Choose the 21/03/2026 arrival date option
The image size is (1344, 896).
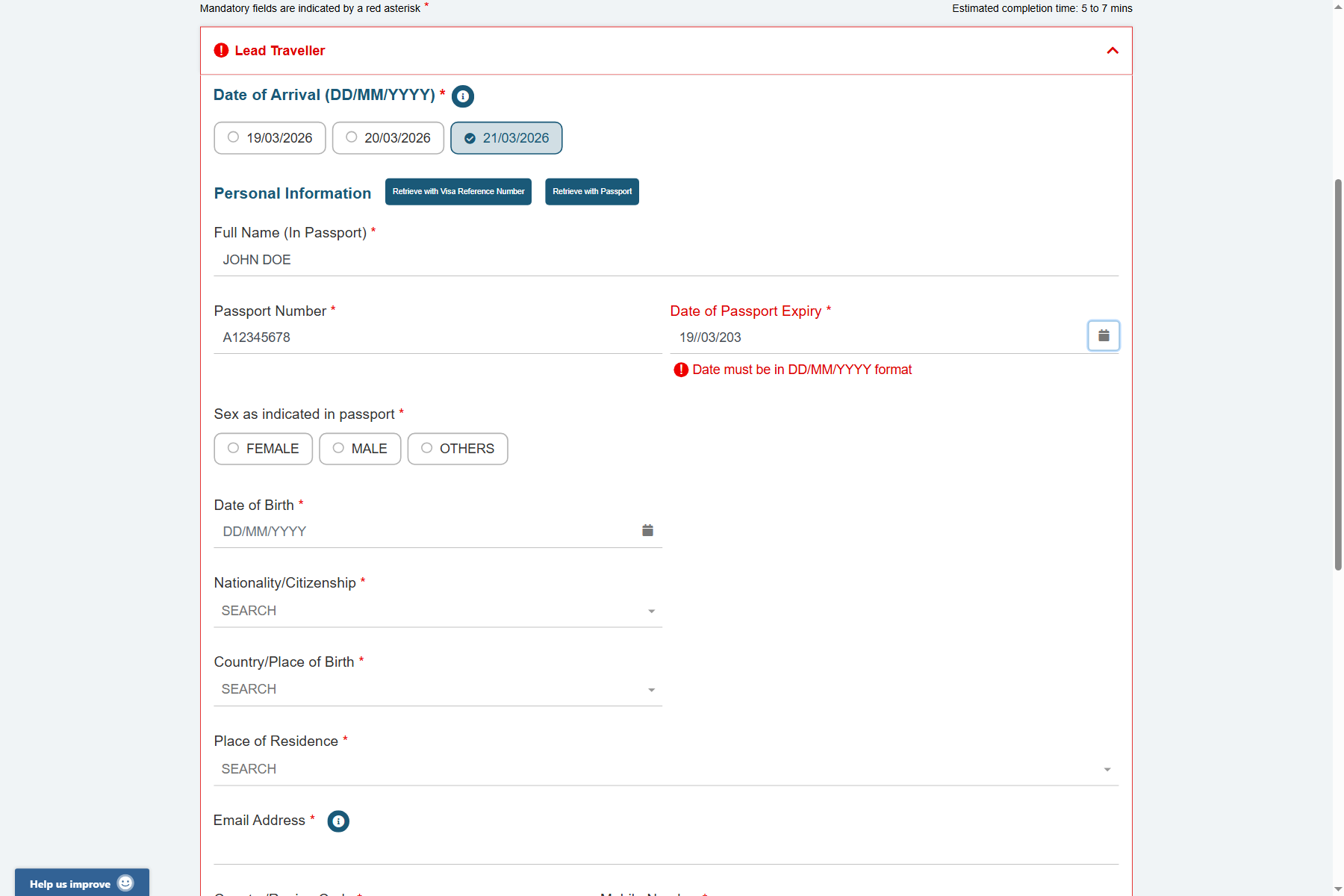click(x=506, y=138)
